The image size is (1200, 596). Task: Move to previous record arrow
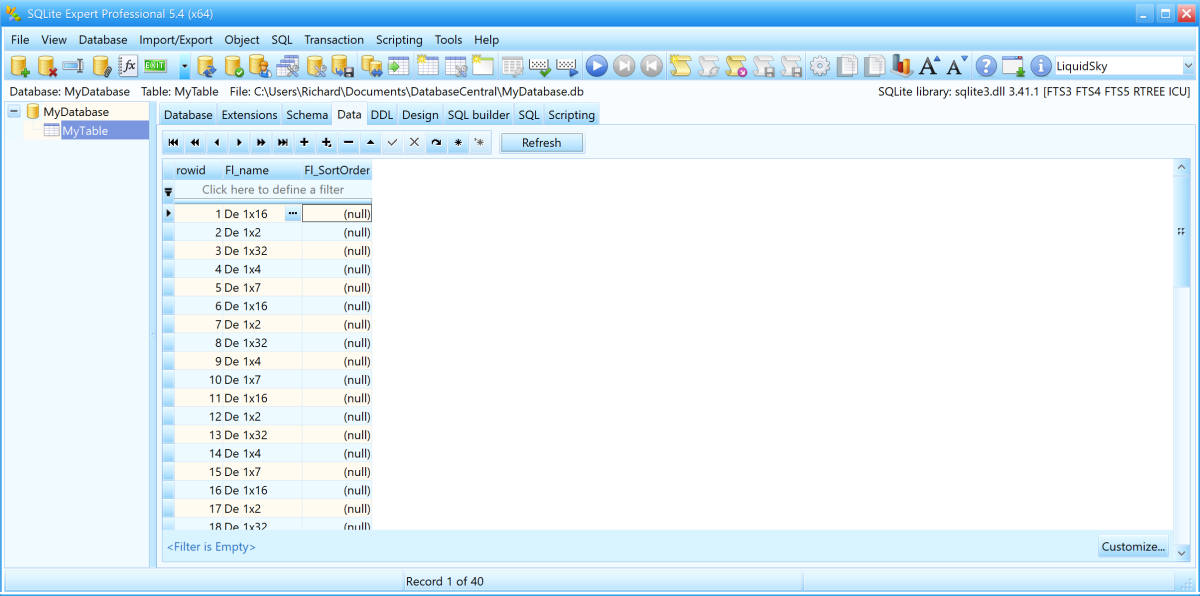(217, 143)
